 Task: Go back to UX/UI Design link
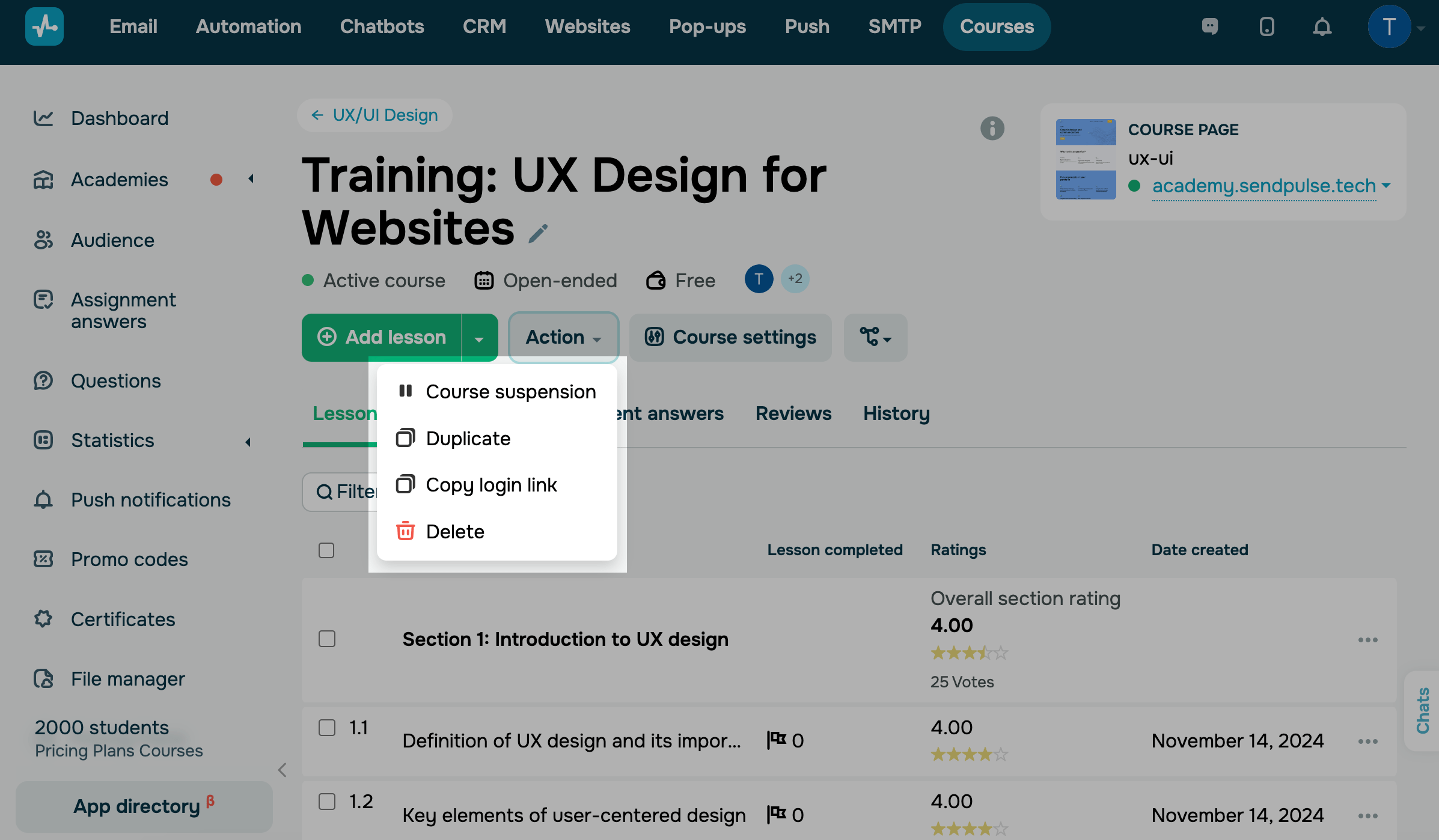374,115
